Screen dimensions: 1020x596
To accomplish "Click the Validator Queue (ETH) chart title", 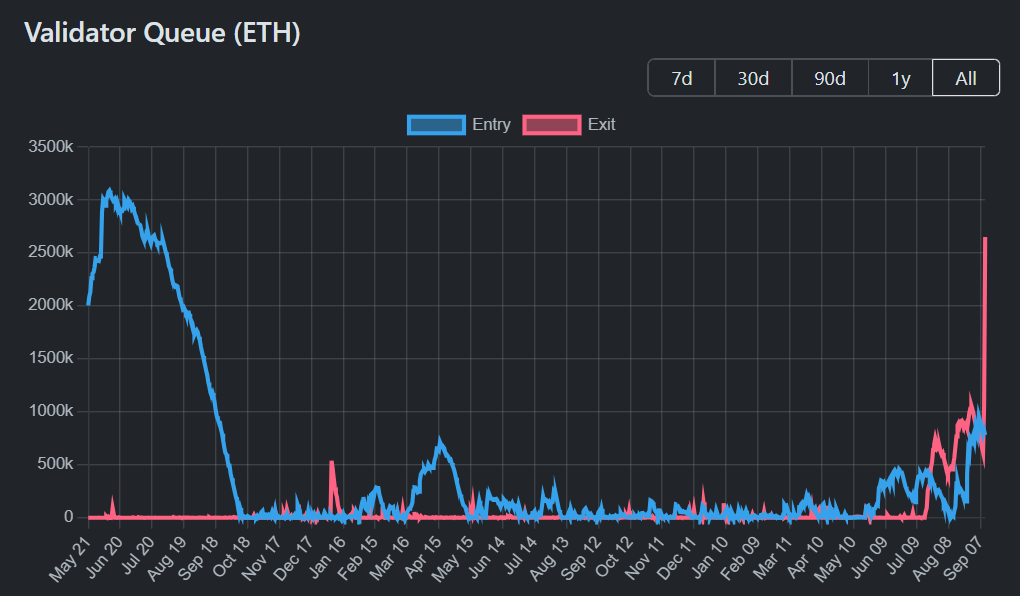I will click(x=163, y=32).
